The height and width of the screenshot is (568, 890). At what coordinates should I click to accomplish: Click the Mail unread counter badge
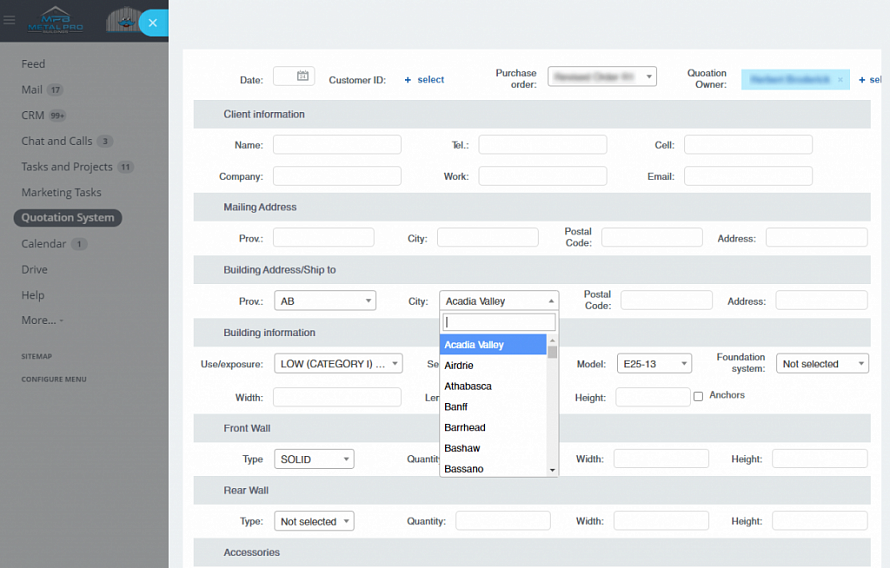(x=55, y=90)
